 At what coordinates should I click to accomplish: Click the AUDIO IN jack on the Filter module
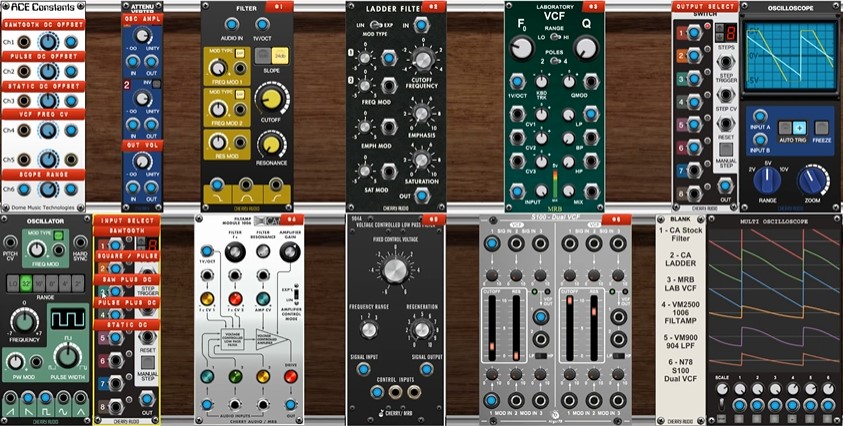point(231,24)
